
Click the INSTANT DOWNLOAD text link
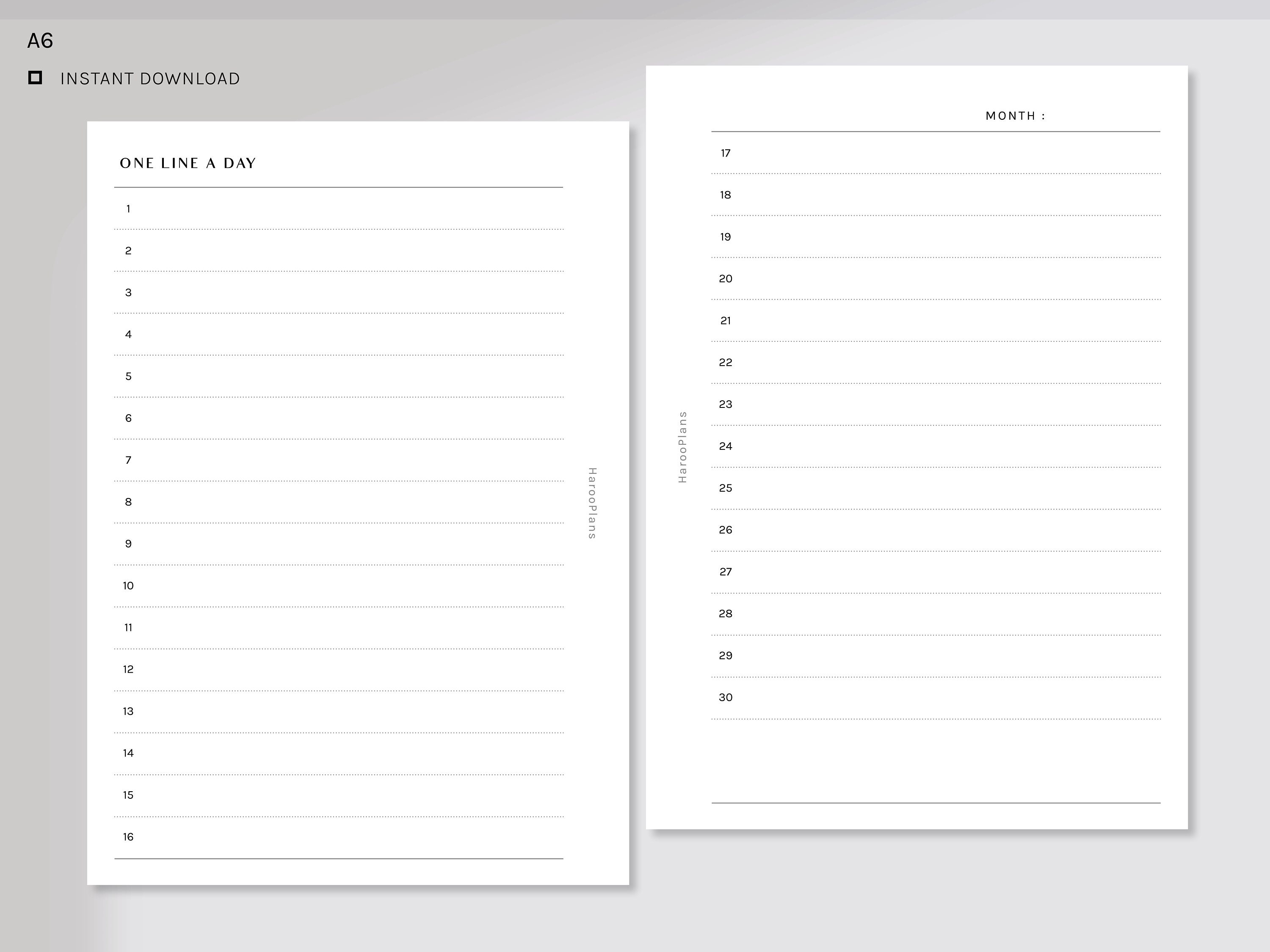coord(149,78)
